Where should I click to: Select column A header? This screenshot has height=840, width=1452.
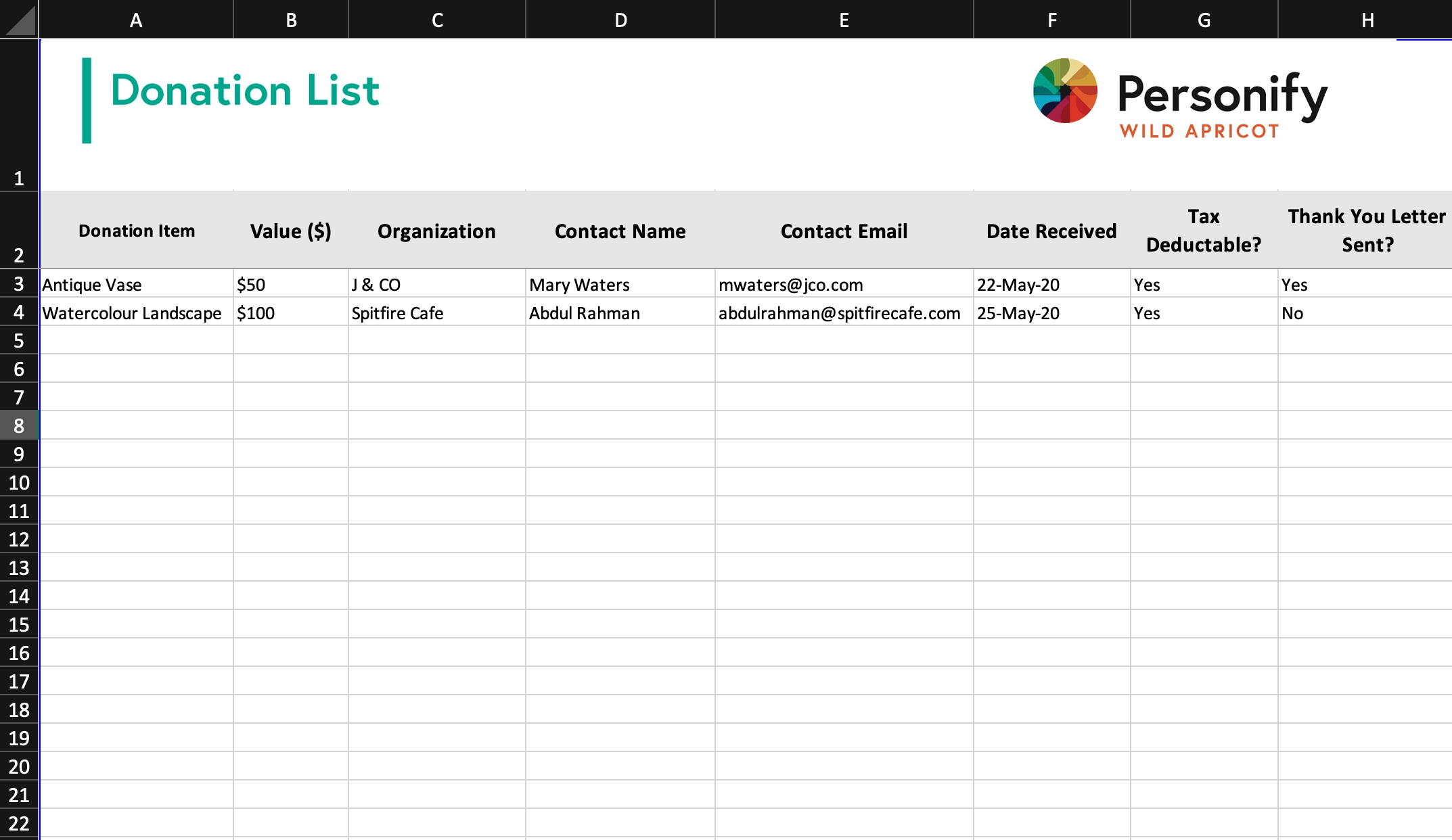(x=136, y=20)
